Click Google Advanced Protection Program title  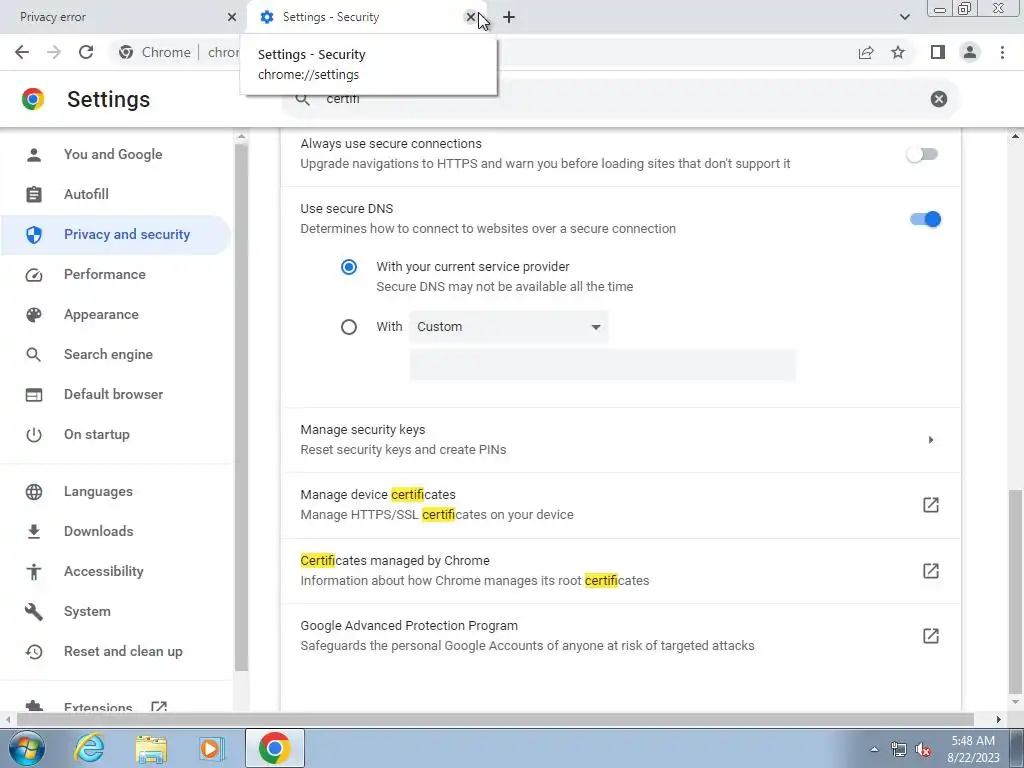coord(409,626)
